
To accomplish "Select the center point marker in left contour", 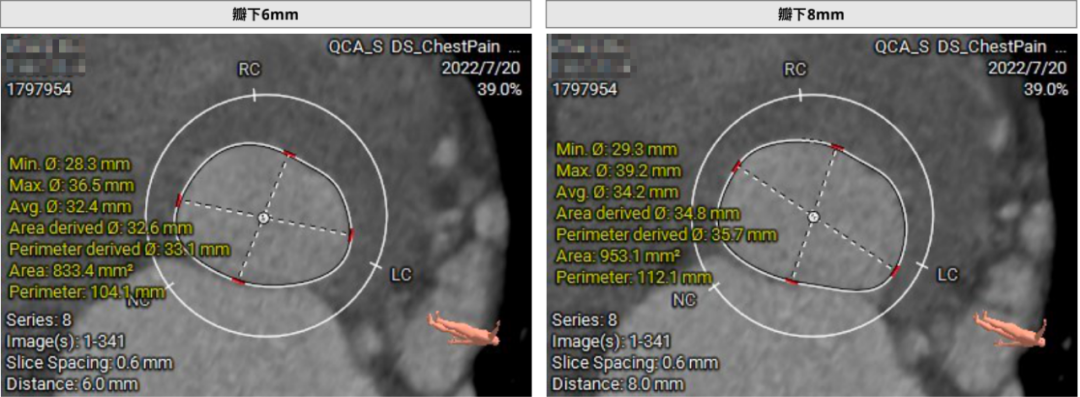I will pos(264,218).
